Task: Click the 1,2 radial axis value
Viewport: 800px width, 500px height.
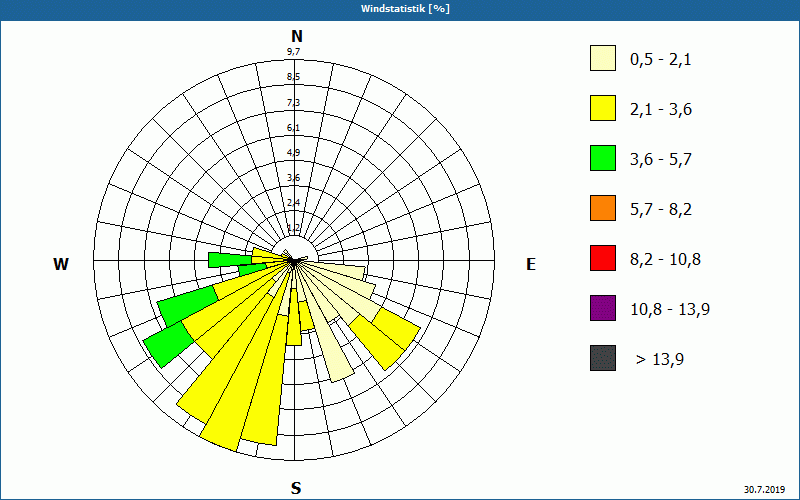Action: point(293,228)
